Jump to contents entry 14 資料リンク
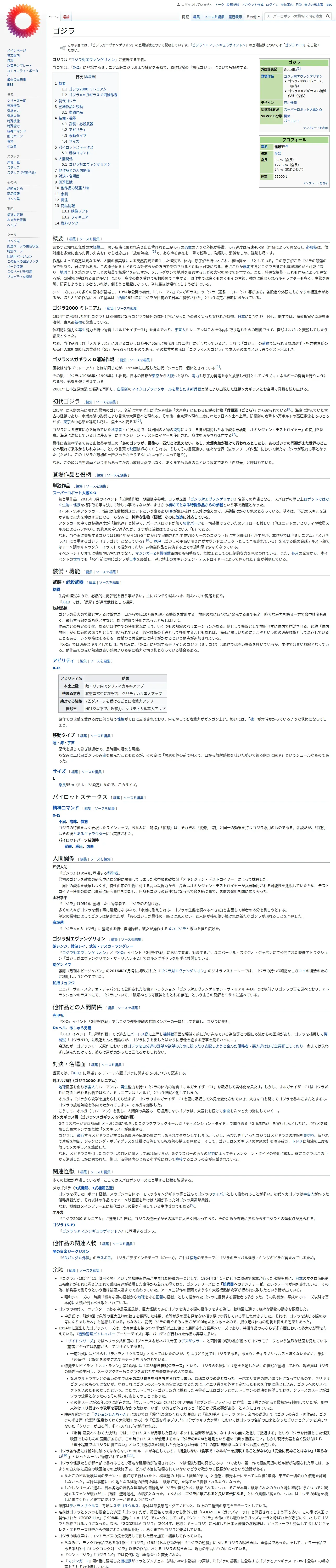Screen dimensions: 336x1568 (66, 223)
